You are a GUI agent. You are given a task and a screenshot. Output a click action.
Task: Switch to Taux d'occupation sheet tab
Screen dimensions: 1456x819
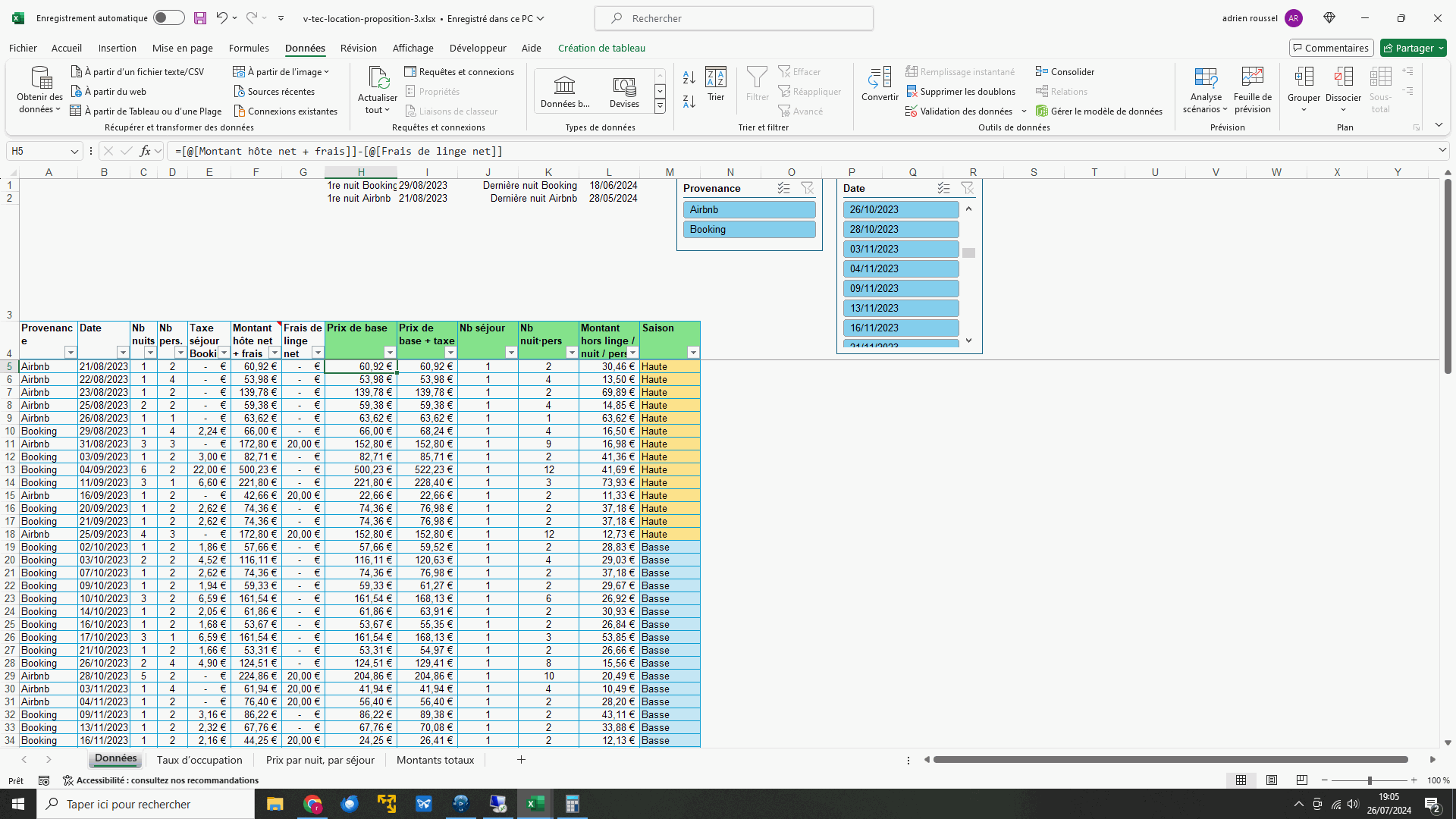click(199, 760)
